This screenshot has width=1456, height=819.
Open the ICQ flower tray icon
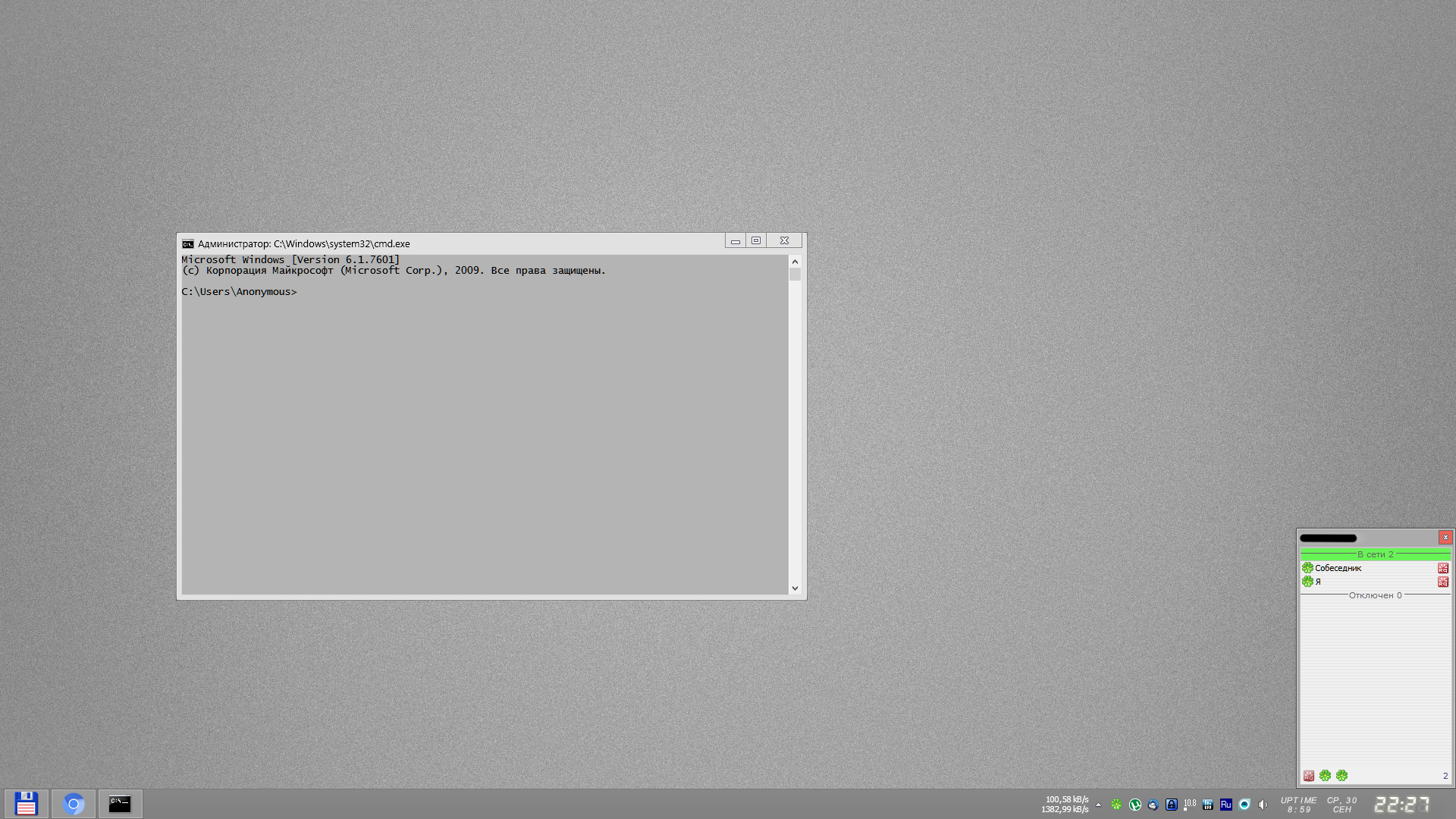click(1116, 805)
